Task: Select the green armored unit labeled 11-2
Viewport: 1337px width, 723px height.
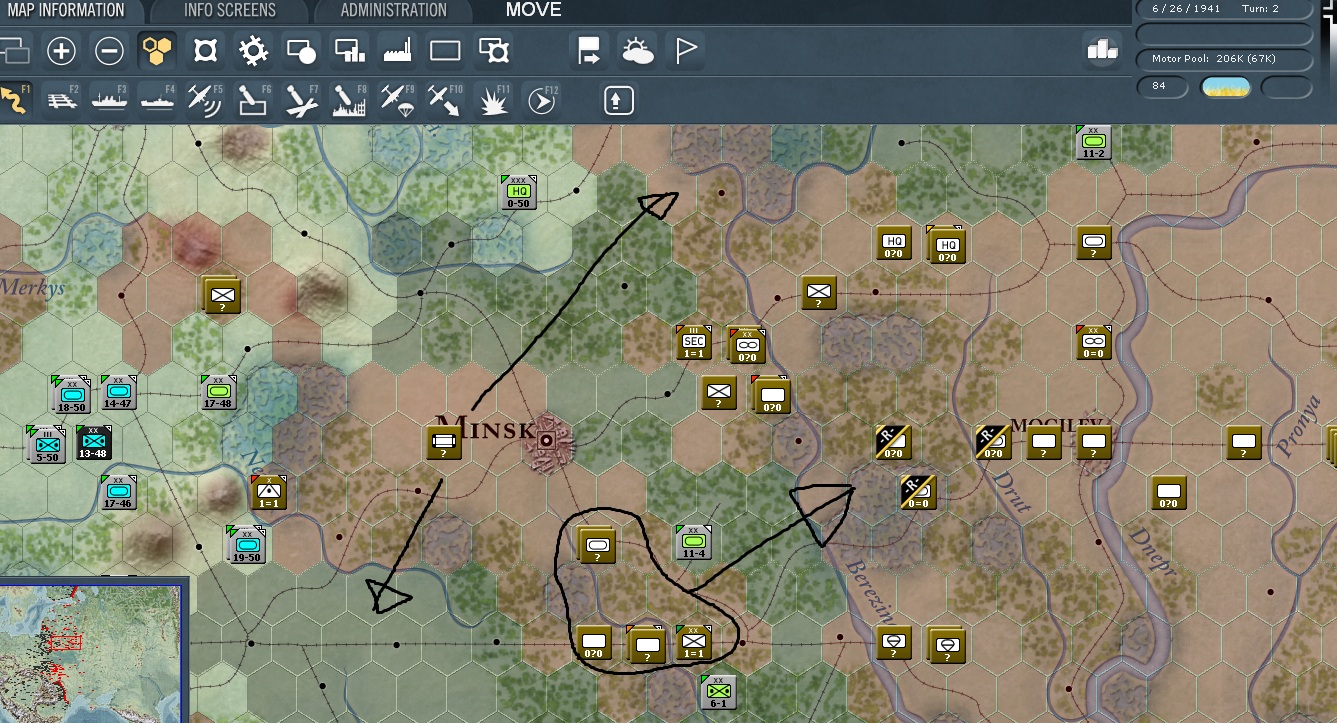Action: pos(1092,143)
